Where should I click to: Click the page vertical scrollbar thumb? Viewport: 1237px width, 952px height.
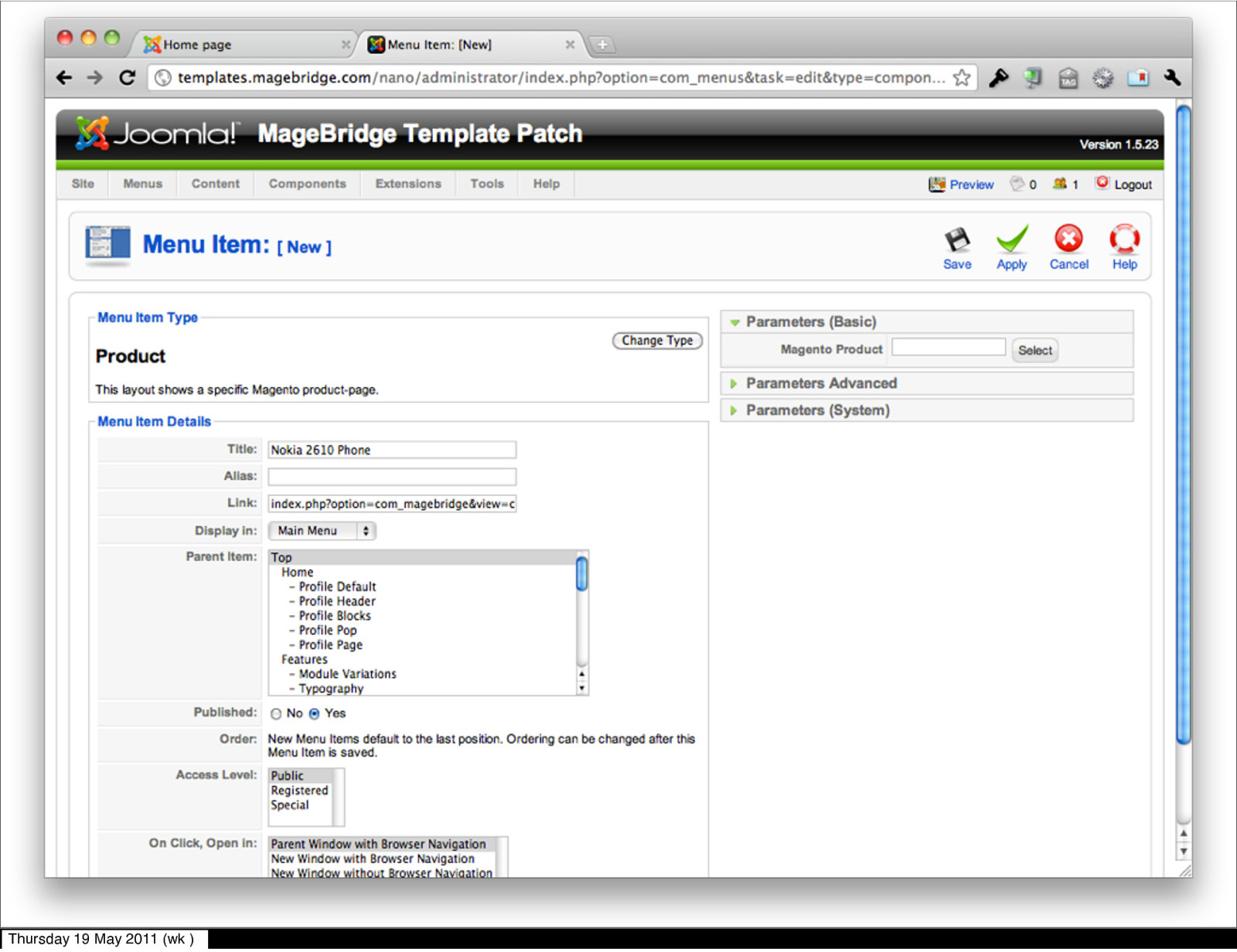click(x=1184, y=425)
